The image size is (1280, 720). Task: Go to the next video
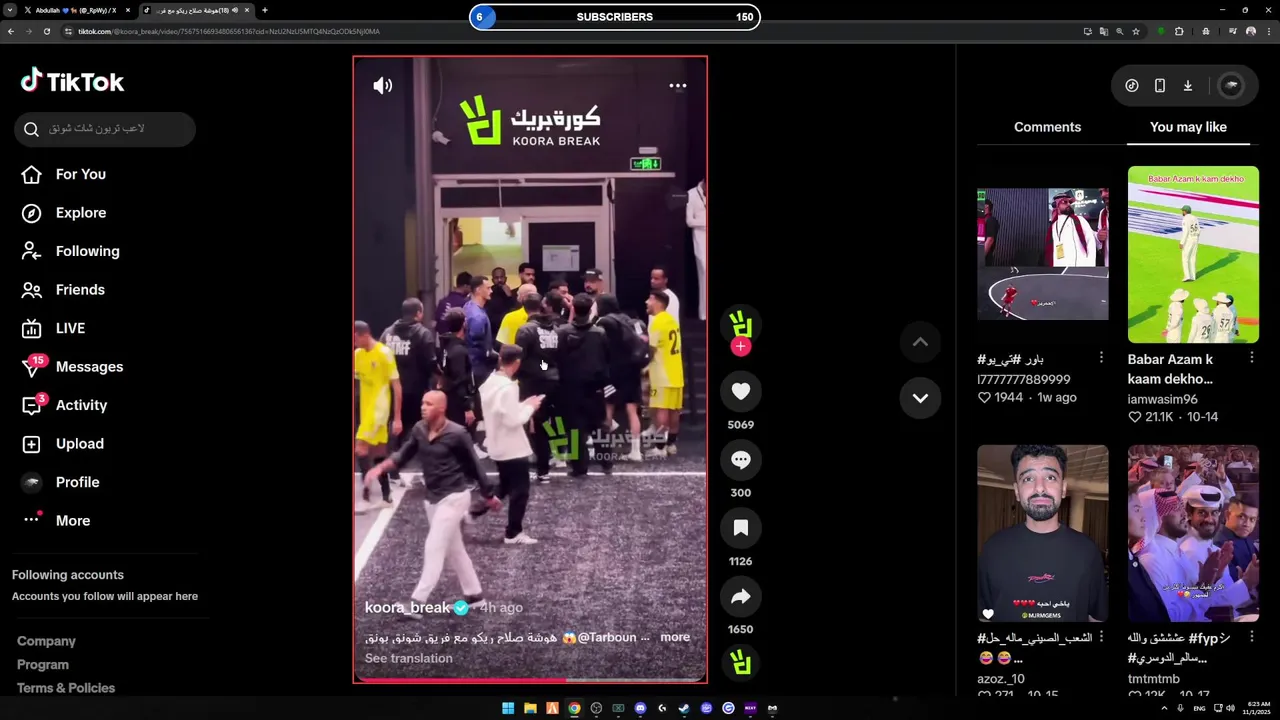point(920,398)
